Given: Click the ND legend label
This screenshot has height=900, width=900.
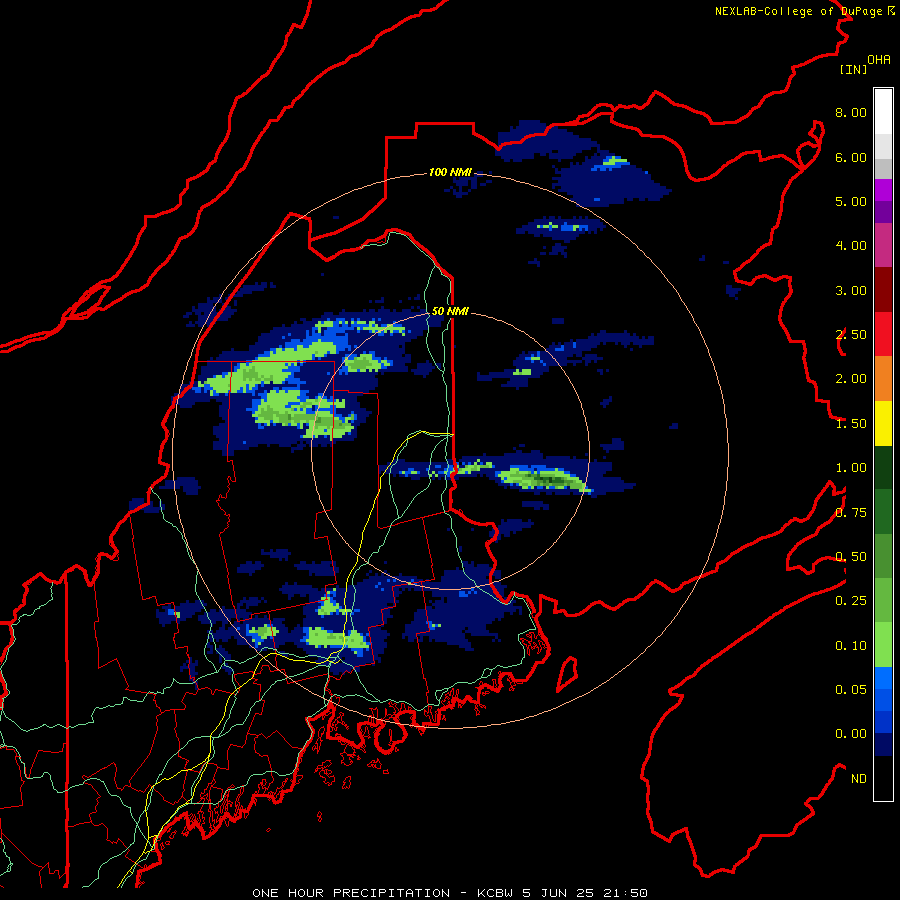Looking at the screenshot, I should [859, 779].
